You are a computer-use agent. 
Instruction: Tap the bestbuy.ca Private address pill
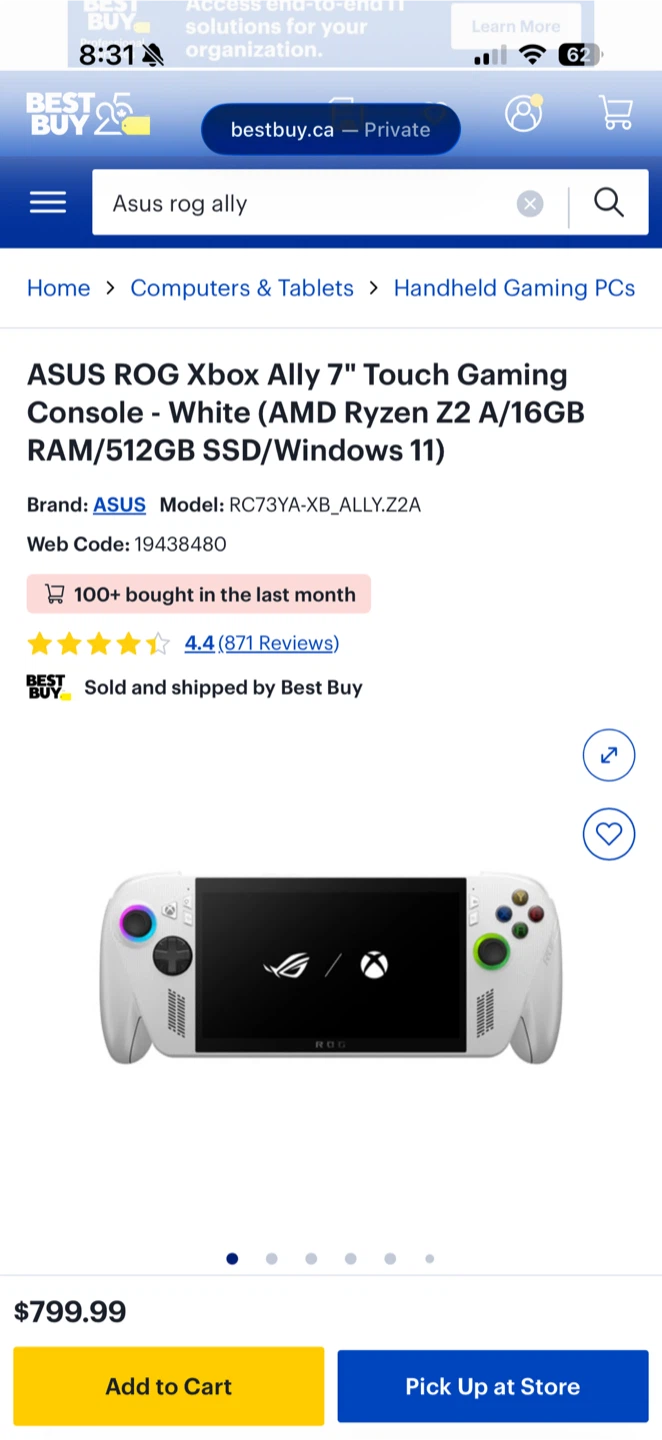point(330,130)
